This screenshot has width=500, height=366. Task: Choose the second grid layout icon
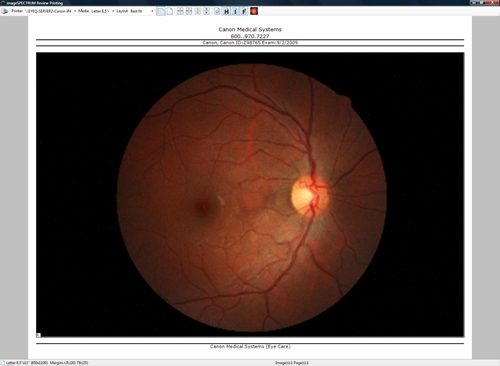pos(189,11)
